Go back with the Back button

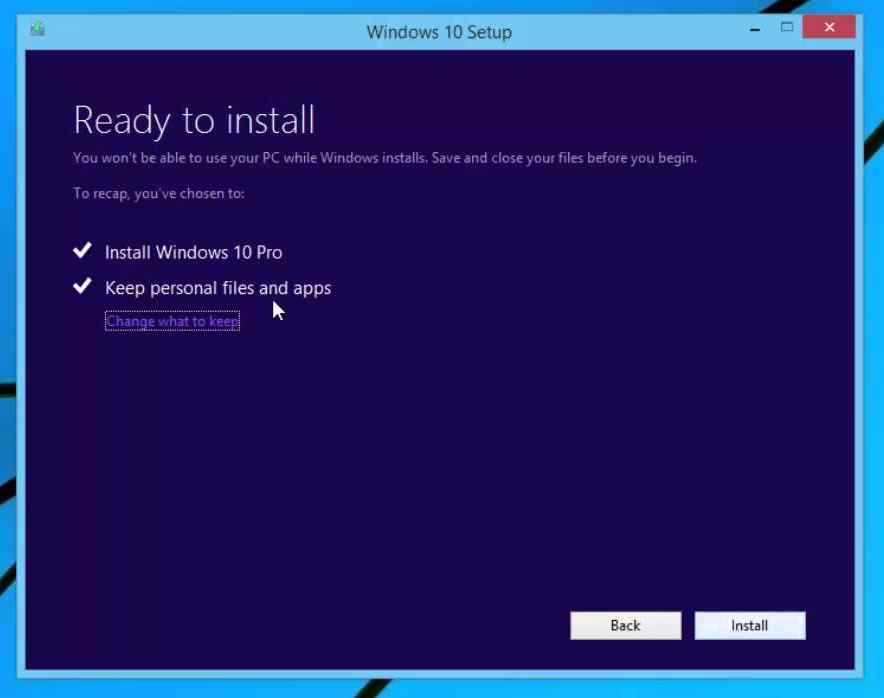pyautogui.click(x=625, y=625)
